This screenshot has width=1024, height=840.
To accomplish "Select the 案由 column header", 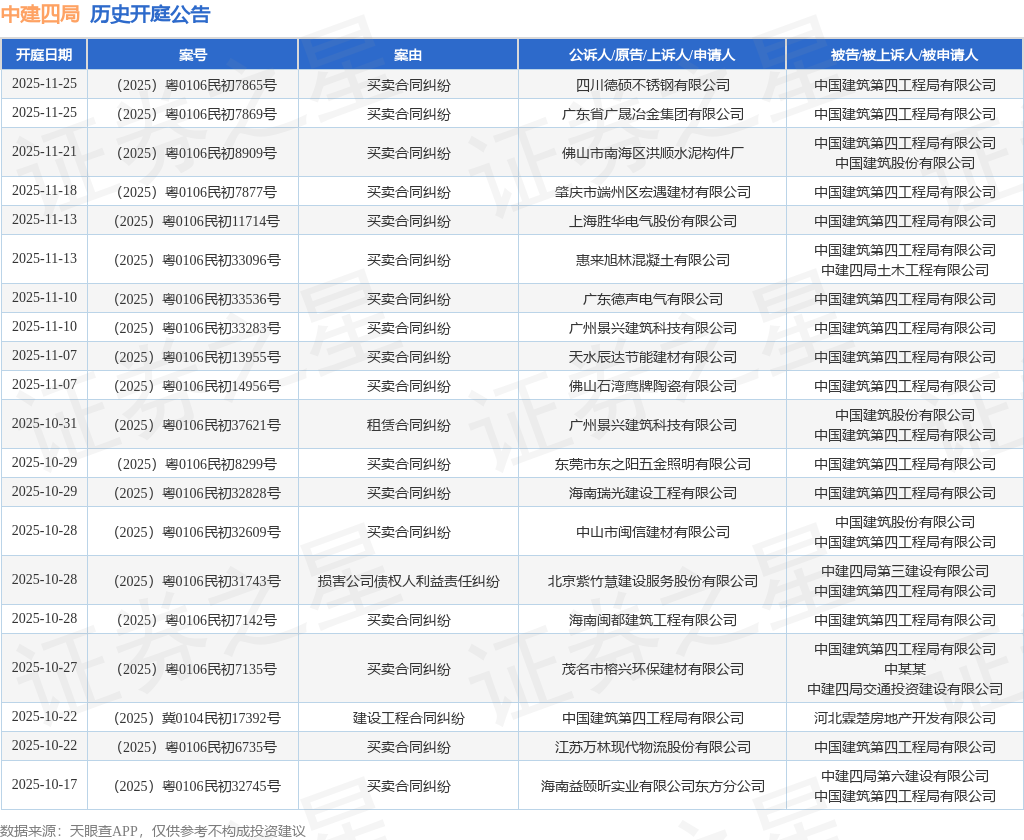I will pyautogui.click(x=408, y=55).
